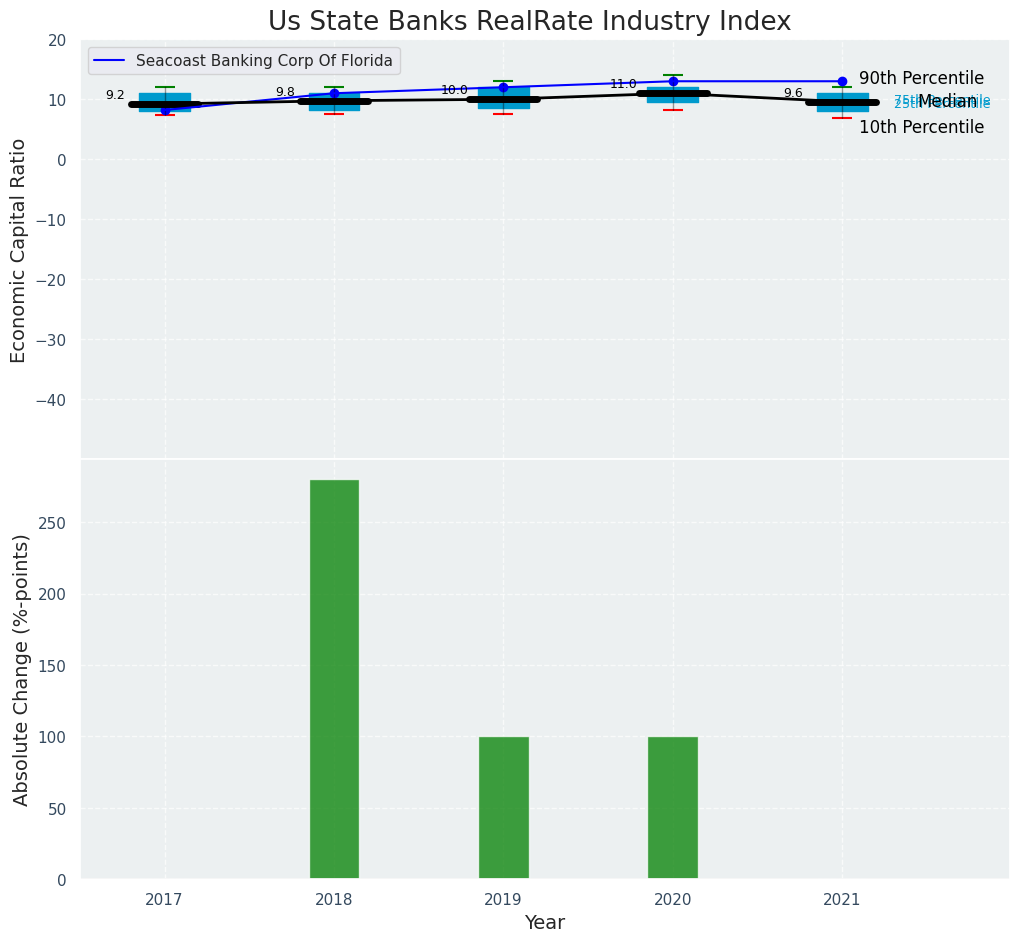Click the 2020 green change bar
This screenshot has width=1019, height=942.
[x=672, y=807]
